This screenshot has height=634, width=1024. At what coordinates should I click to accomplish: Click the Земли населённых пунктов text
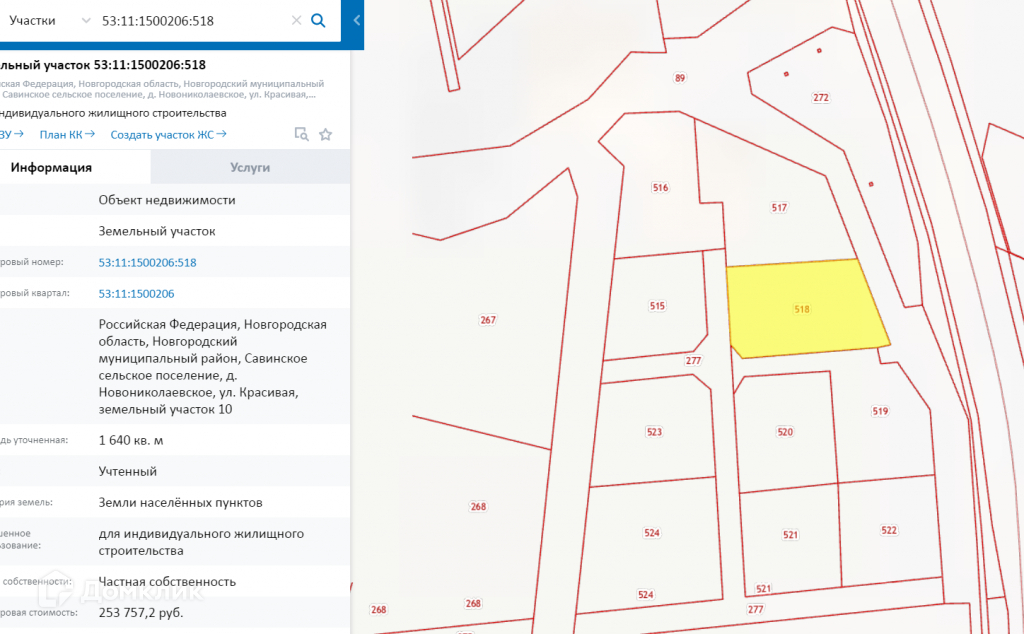(x=180, y=503)
